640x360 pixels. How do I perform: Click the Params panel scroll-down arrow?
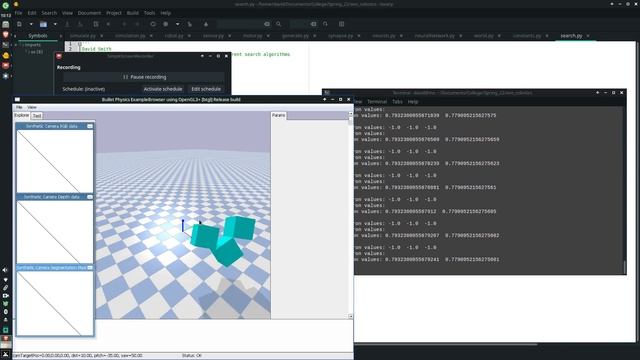[x=351, y=316]
